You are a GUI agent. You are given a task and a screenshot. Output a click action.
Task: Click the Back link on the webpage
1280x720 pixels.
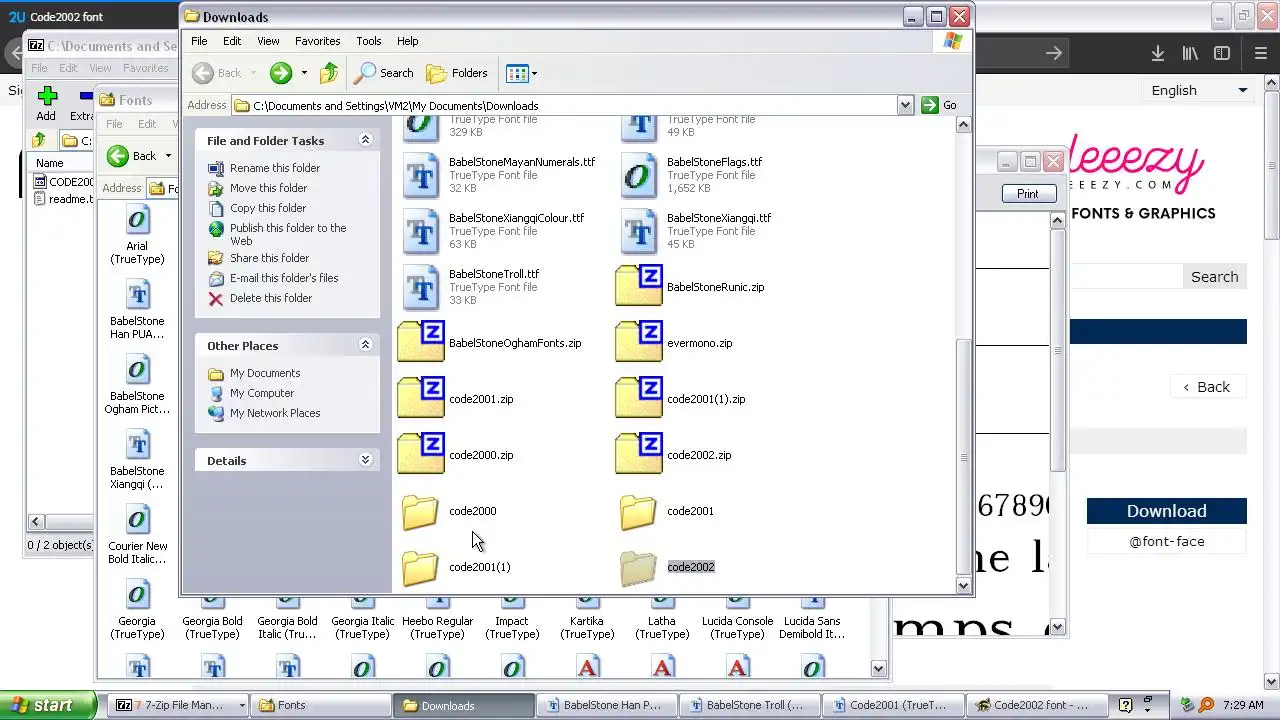click(1207, 387)
